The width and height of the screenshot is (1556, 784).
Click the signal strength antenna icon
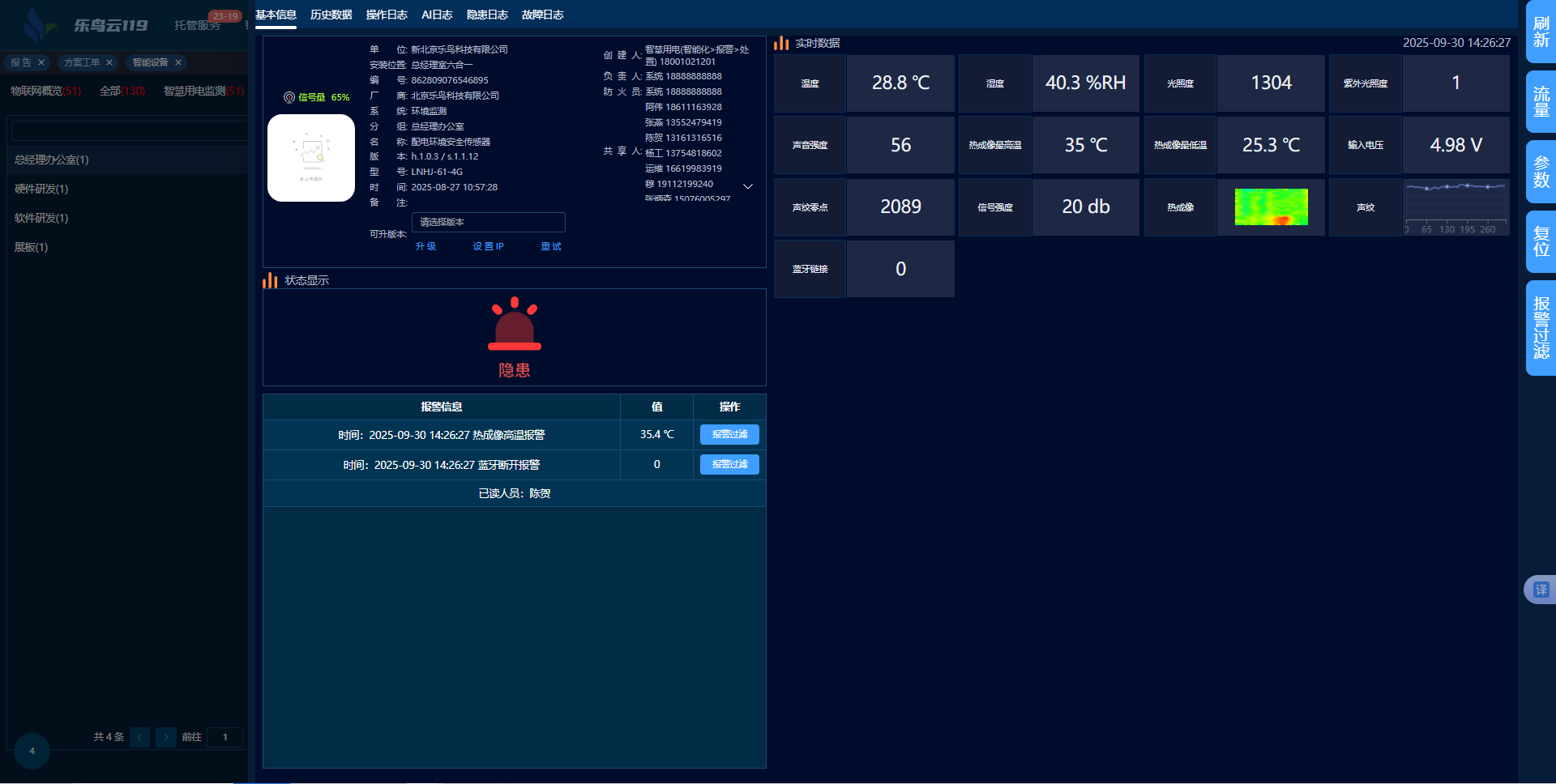(x=289, y=97)
